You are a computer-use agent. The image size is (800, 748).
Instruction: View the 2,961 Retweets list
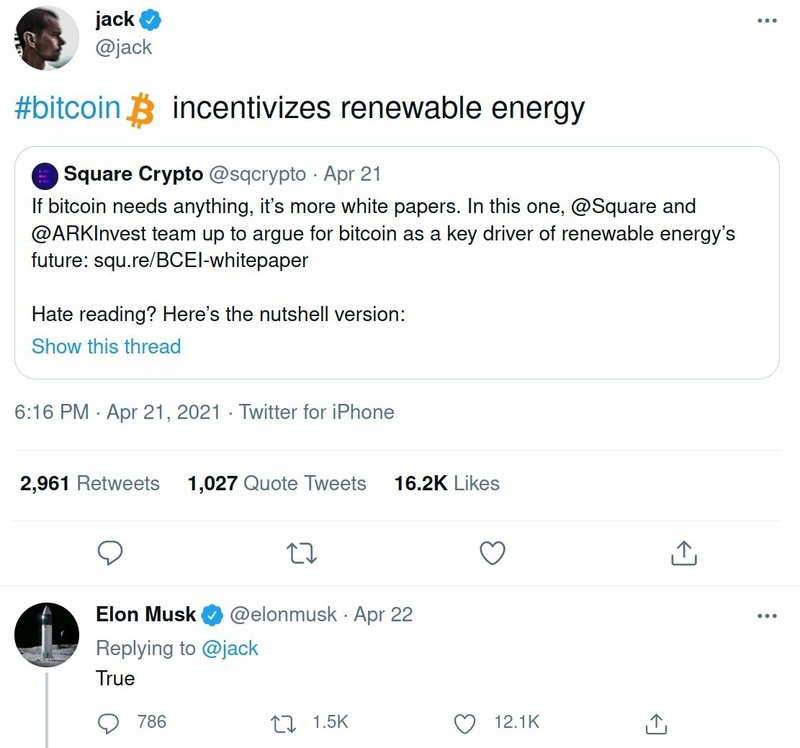90,483
